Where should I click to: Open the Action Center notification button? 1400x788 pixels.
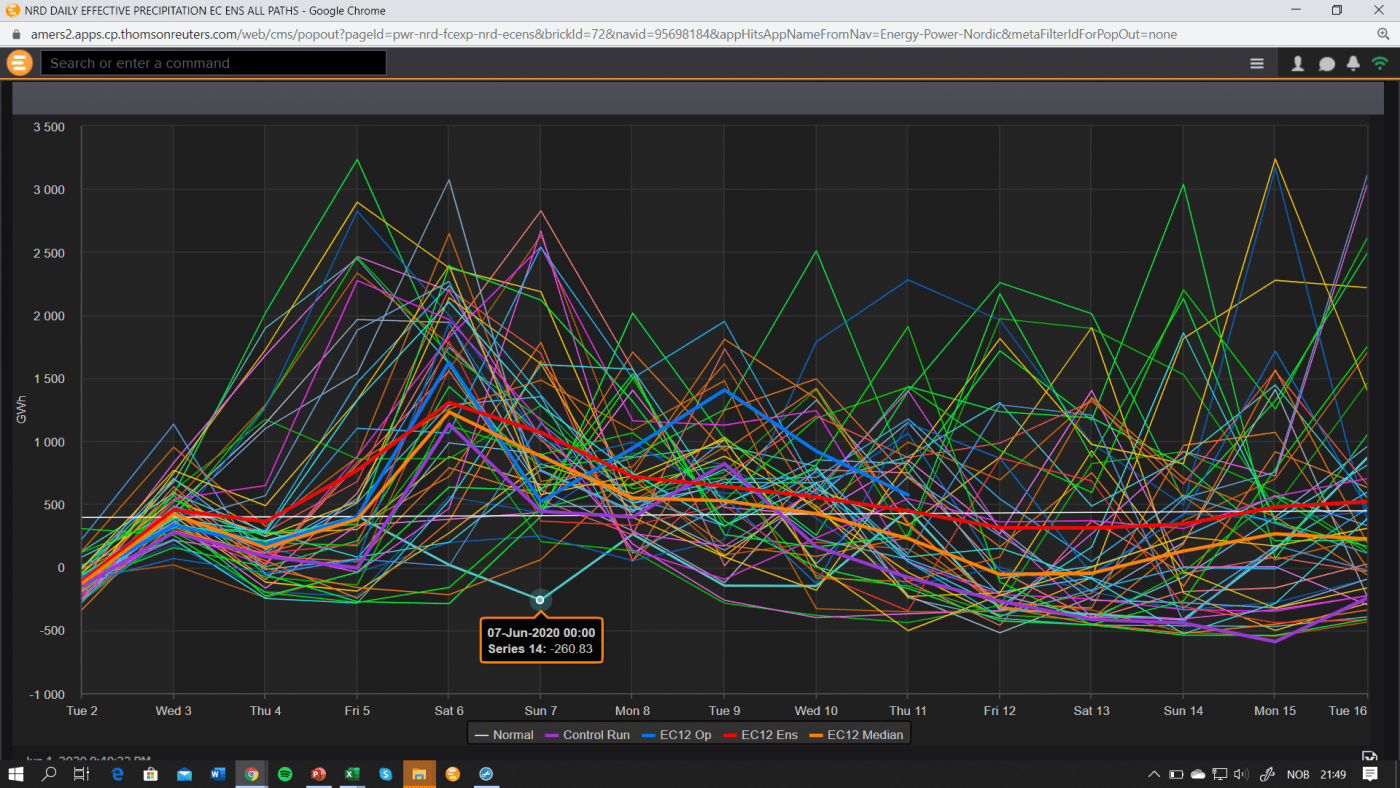click(x=1370, y=774)
